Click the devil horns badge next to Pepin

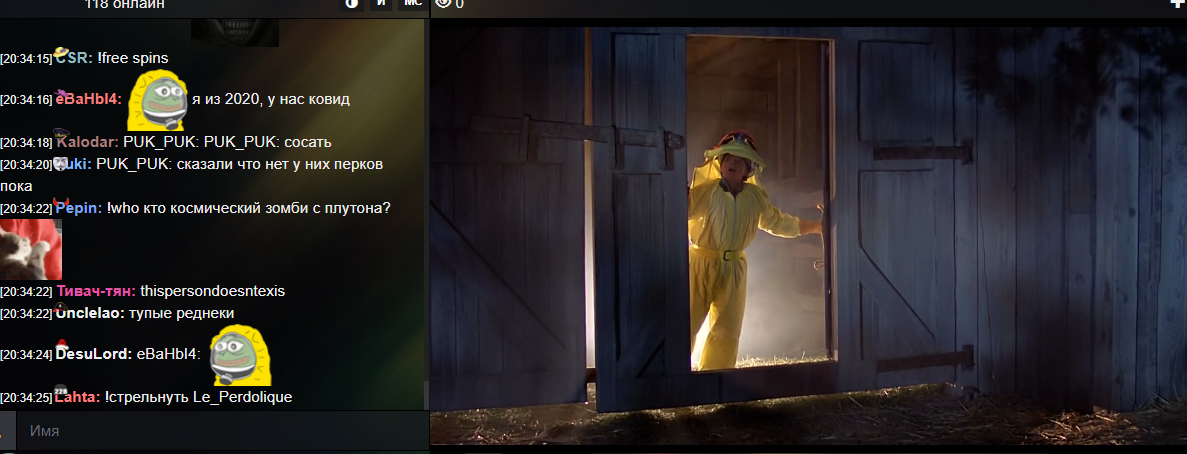(61, 201)
